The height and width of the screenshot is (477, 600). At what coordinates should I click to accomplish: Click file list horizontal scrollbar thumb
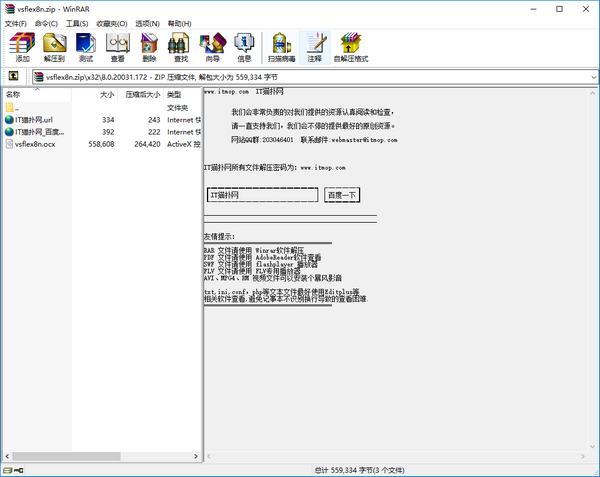(66, 456)
